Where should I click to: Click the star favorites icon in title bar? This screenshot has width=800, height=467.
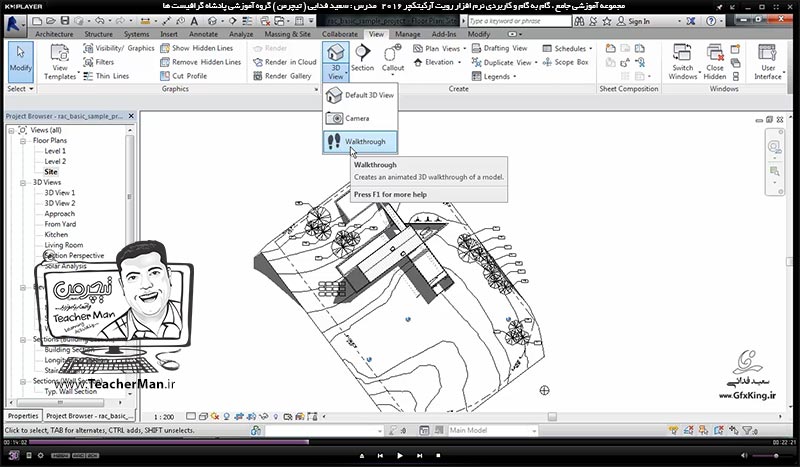click(607, 21)
